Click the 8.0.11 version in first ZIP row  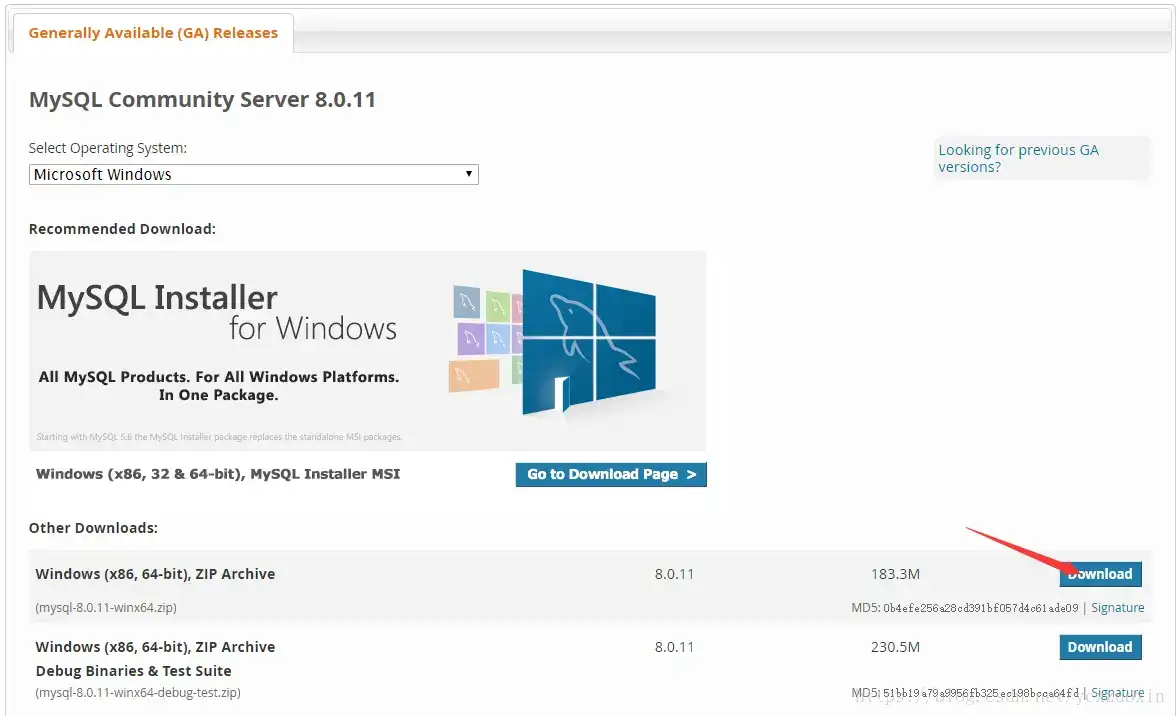674,574
